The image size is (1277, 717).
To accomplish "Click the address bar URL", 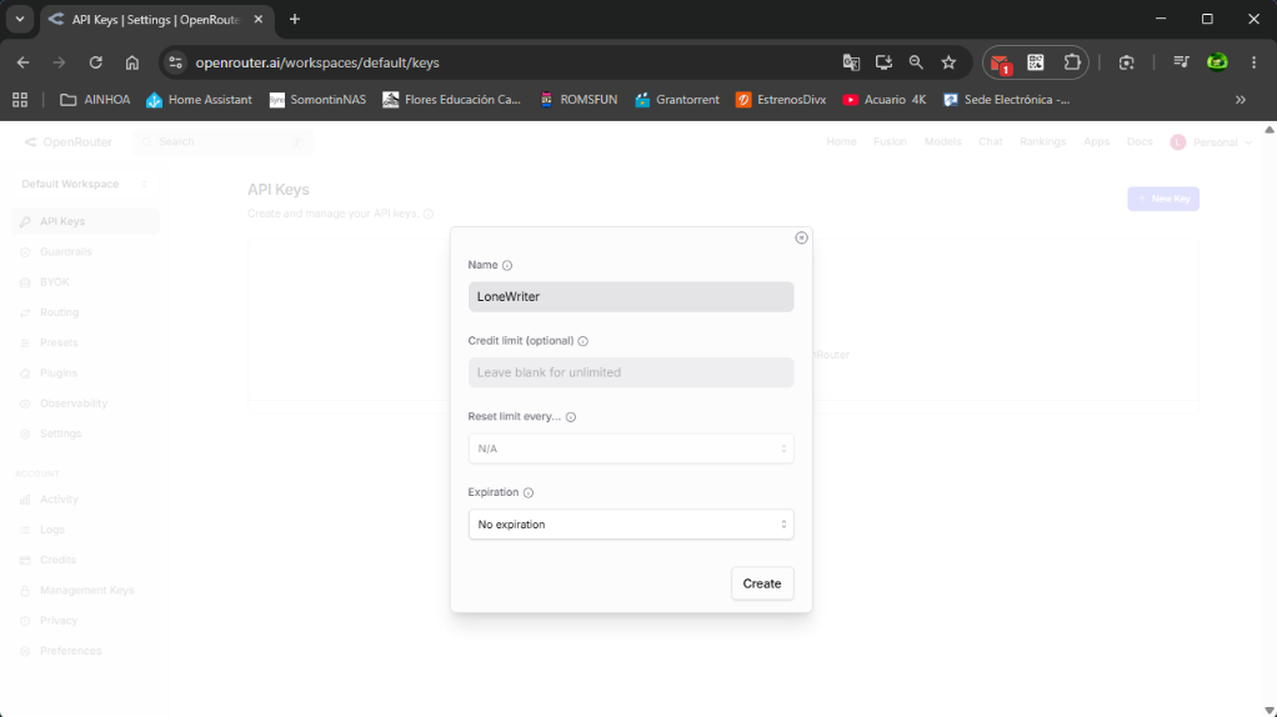I will pos(317,62).
